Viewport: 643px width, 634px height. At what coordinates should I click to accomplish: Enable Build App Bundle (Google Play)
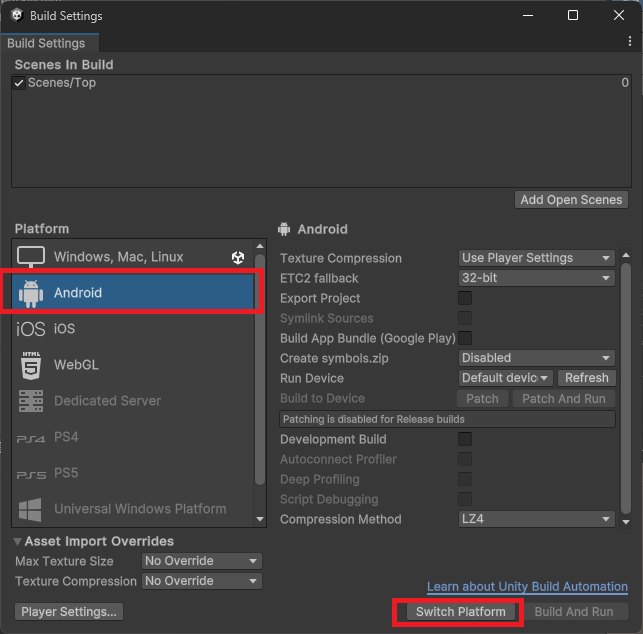coord(465,338)
